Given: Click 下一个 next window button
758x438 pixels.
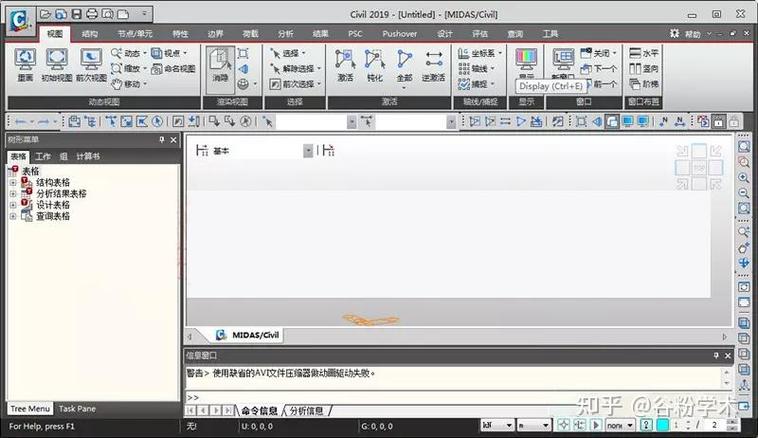Looking at the screenshot, I should [x=598, y=69].
